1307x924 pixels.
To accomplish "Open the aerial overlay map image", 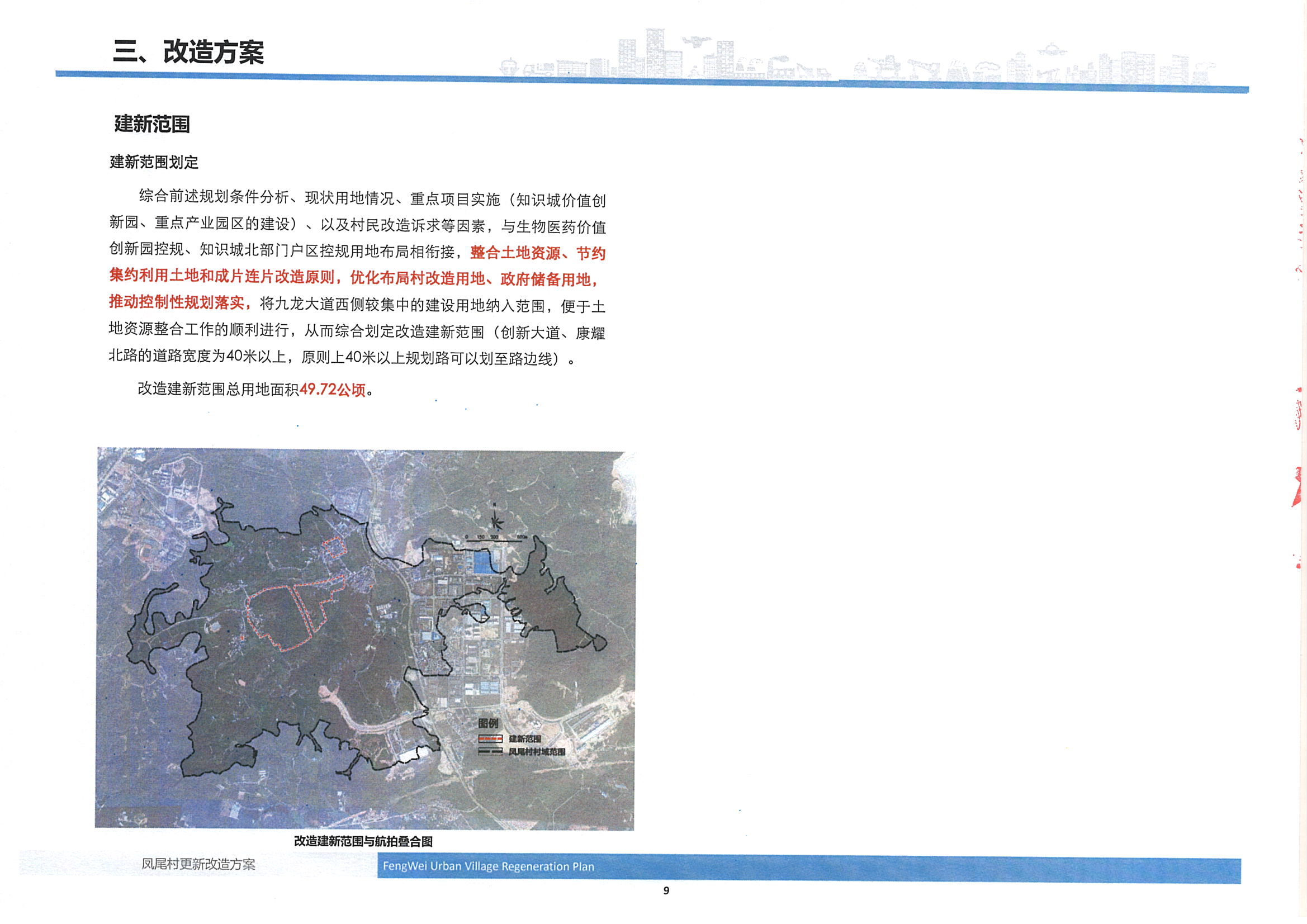I will [365, 639].
